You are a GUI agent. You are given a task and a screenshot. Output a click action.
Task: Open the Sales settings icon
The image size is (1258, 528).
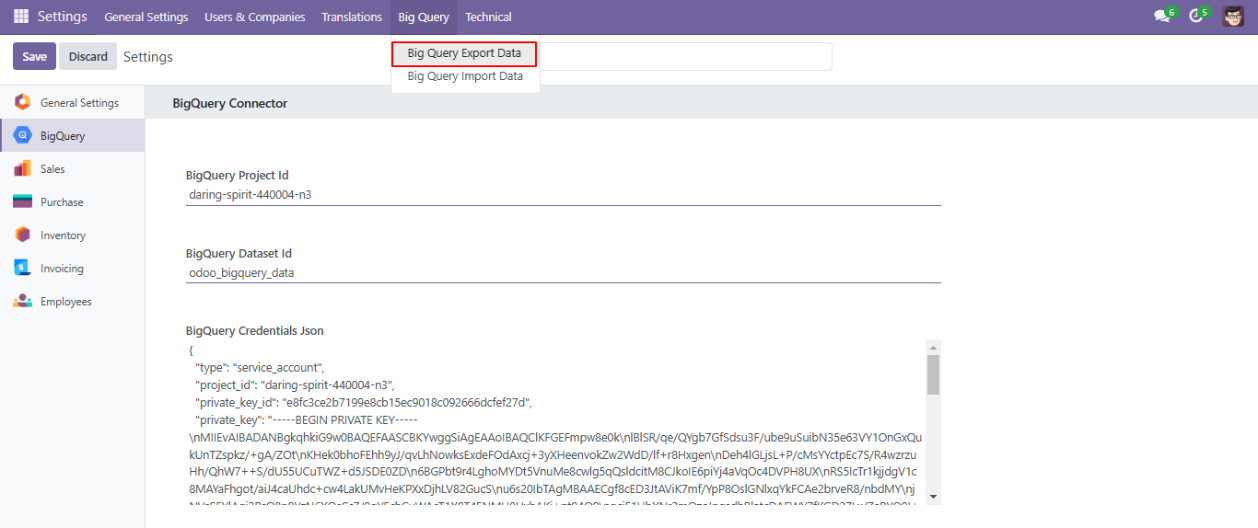click(22, 169)
